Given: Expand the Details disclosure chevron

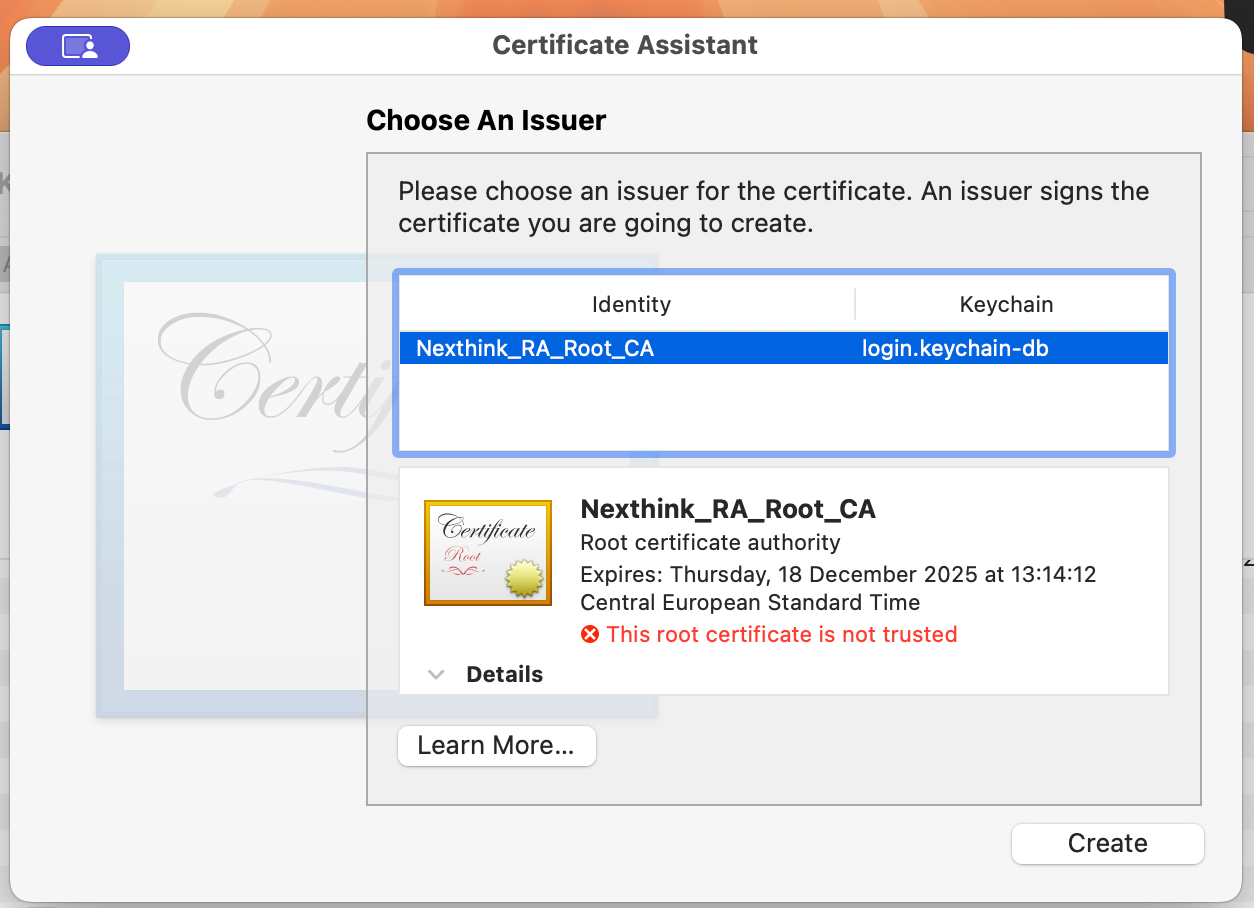Looking at the screenshot, I should pyautogui.click(x=436, y=674).
